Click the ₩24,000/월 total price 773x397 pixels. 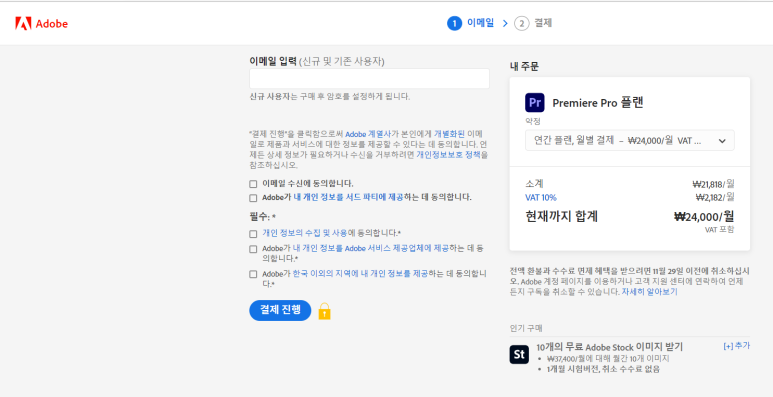point(704,217)
